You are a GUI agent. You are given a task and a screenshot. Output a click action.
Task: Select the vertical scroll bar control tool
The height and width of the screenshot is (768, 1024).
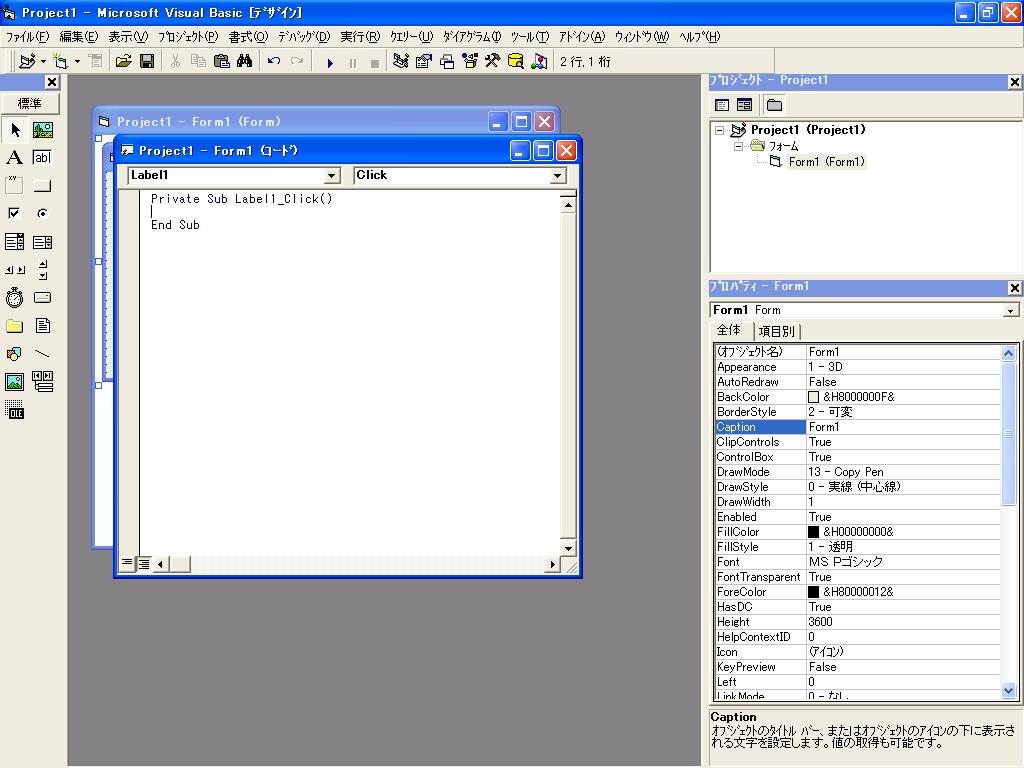42,270
